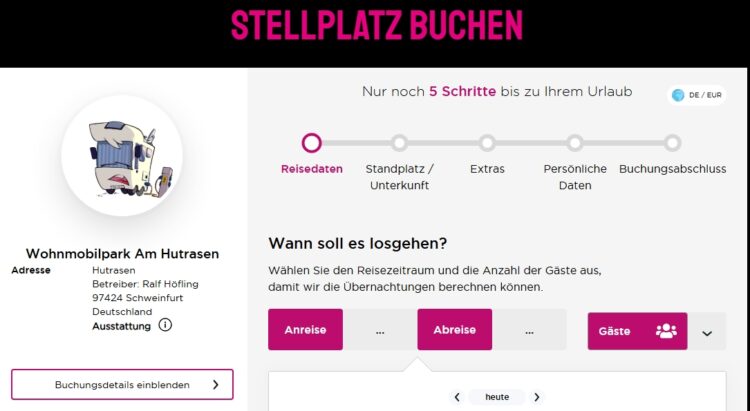
Task: Click arrow icon on Buchungsdetails einblenden
Action: [215, 384]
